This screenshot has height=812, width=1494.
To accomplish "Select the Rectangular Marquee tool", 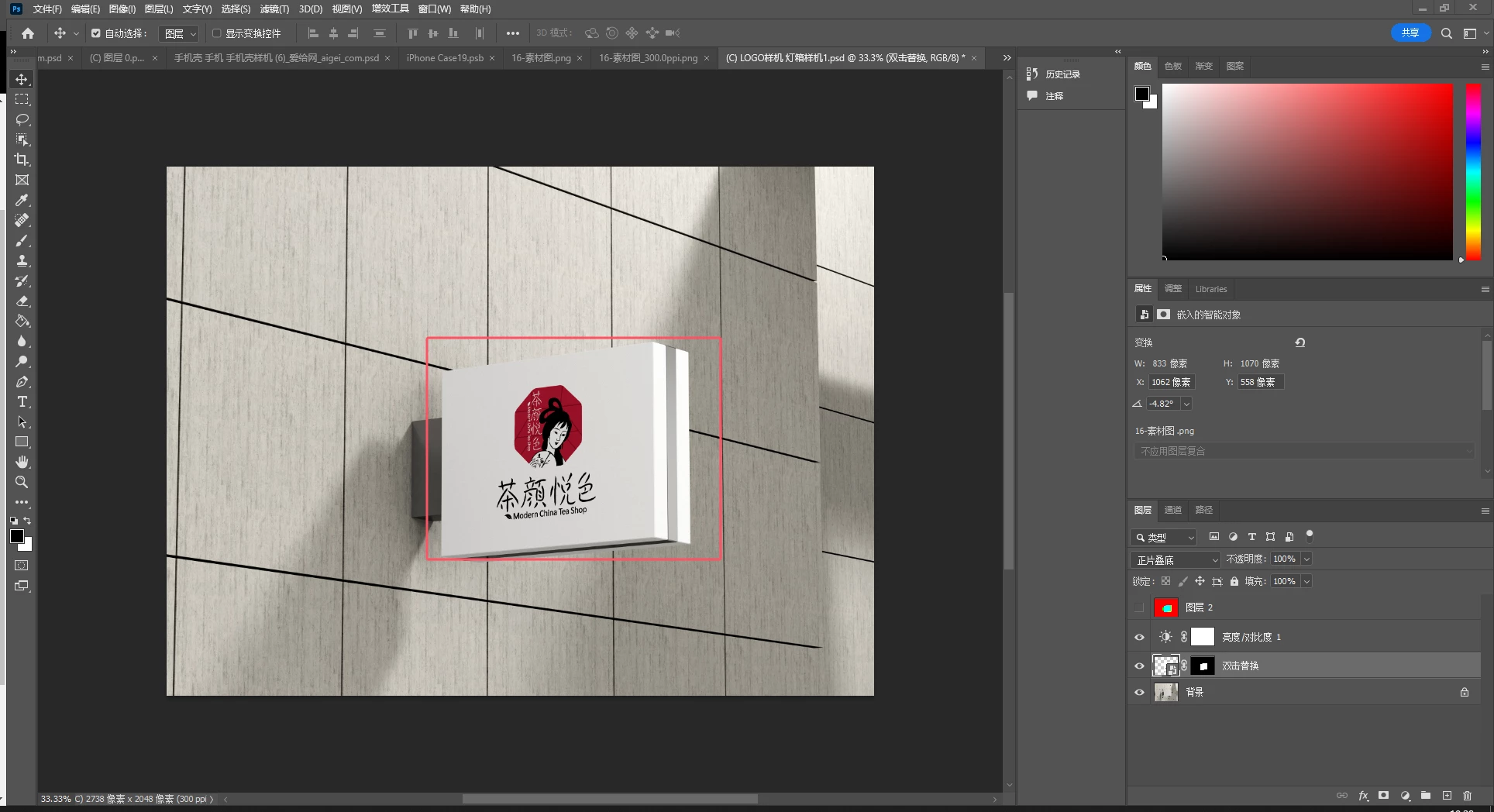I will click(x=22, y=99).
